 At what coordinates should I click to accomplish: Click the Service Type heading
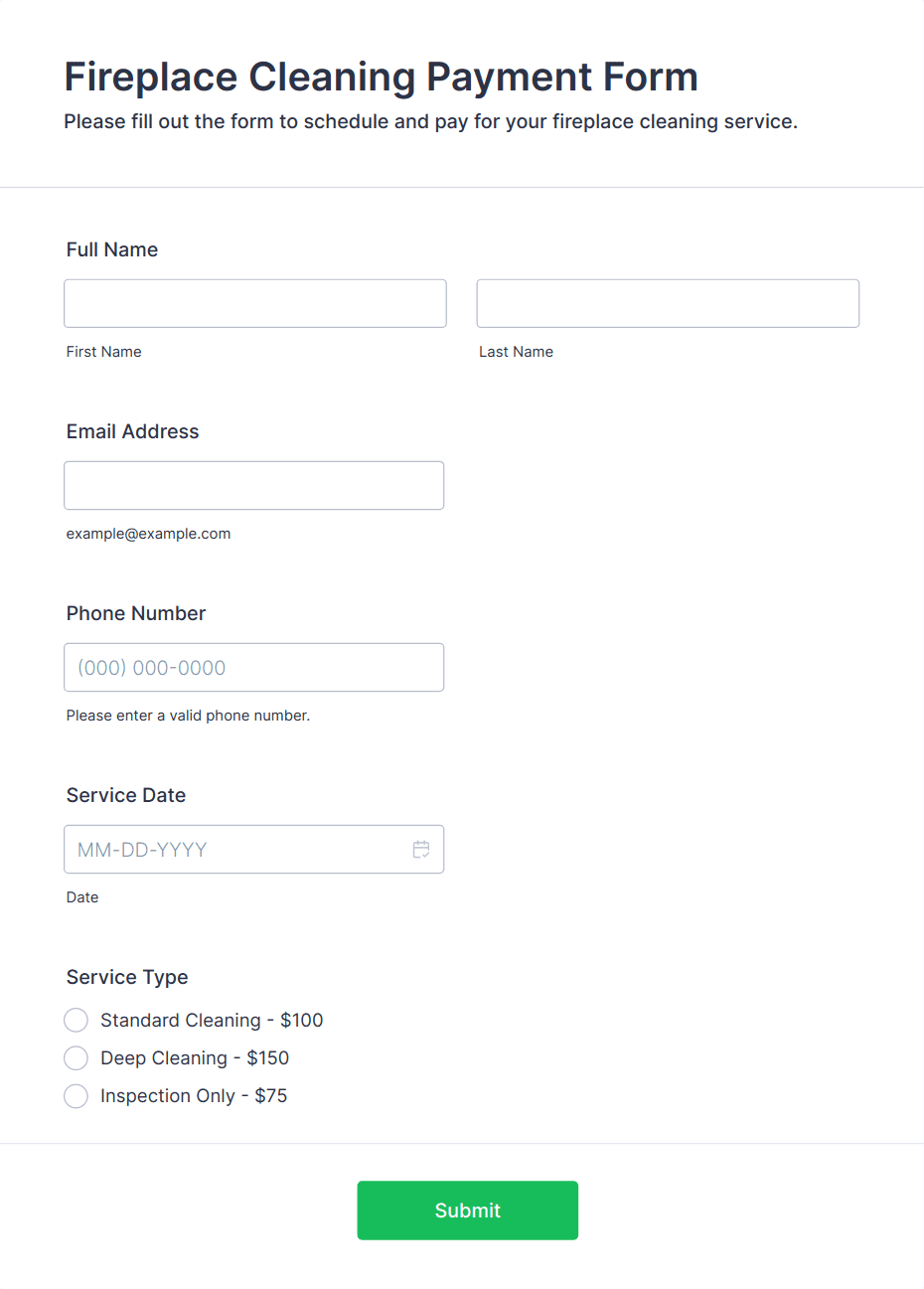(x=127, y=977)
